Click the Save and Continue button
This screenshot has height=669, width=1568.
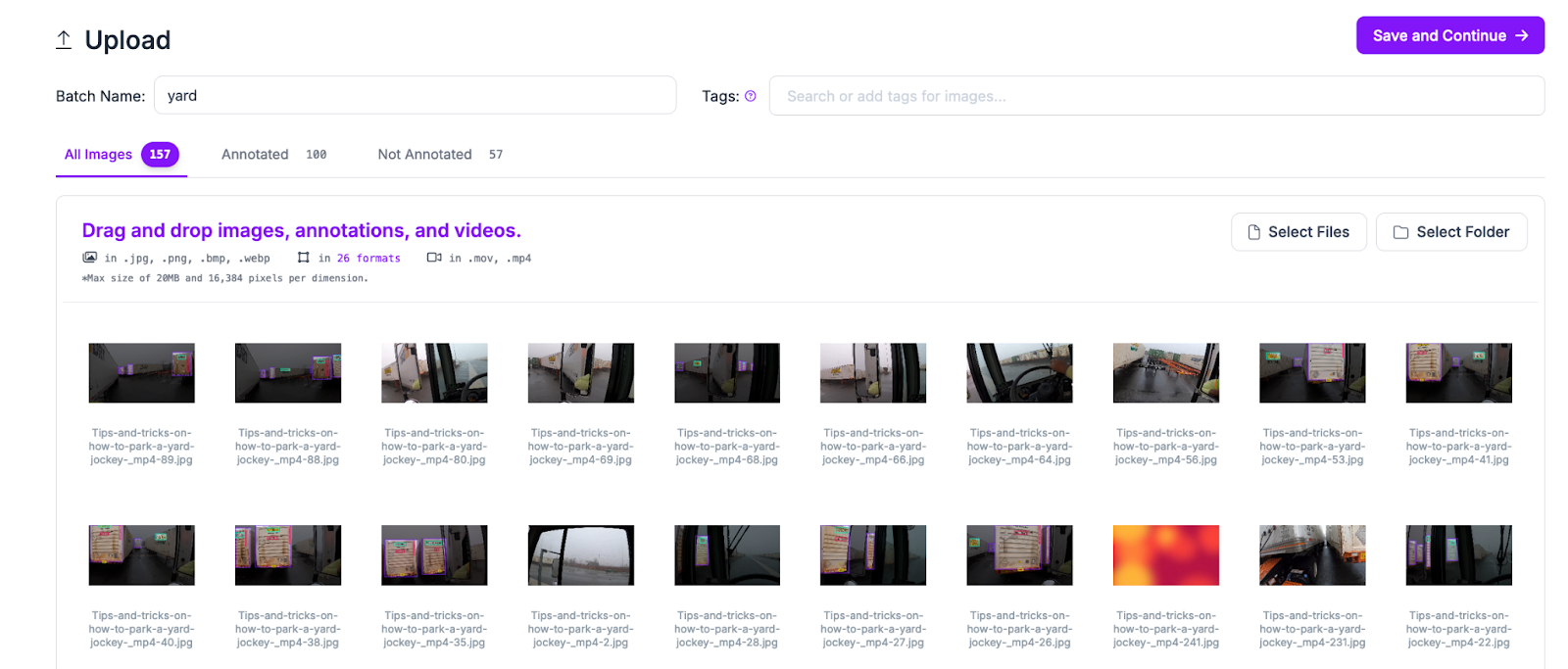click(1450, 35)
